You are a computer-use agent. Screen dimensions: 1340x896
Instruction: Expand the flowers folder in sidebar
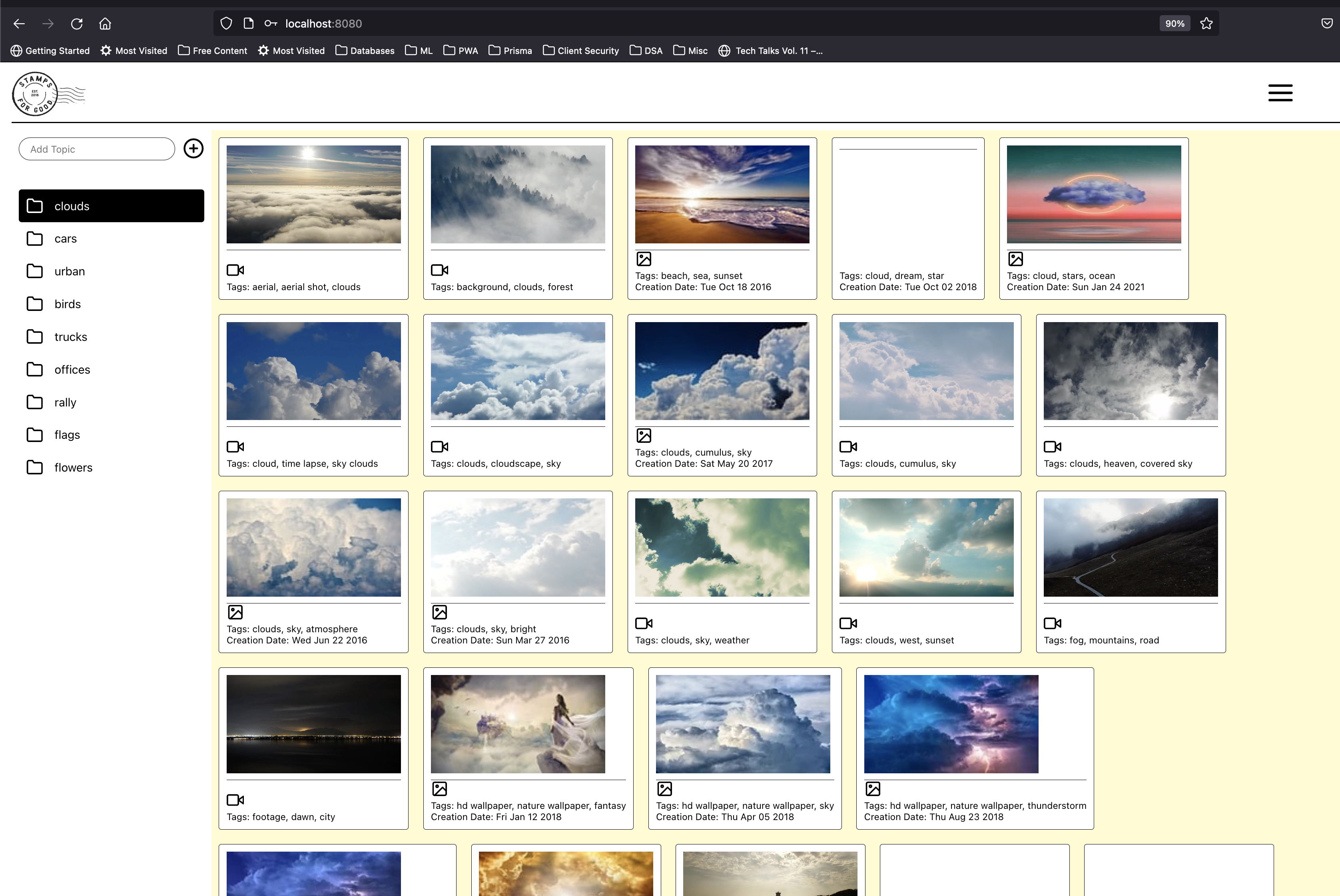coord(73,467)
